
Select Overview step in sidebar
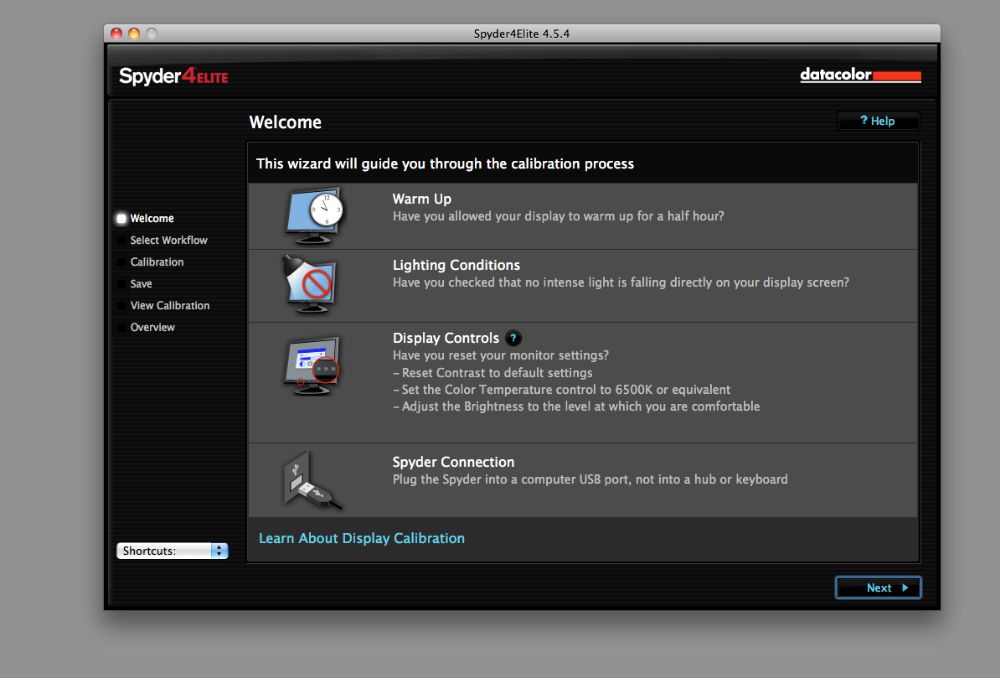point(152,327)
